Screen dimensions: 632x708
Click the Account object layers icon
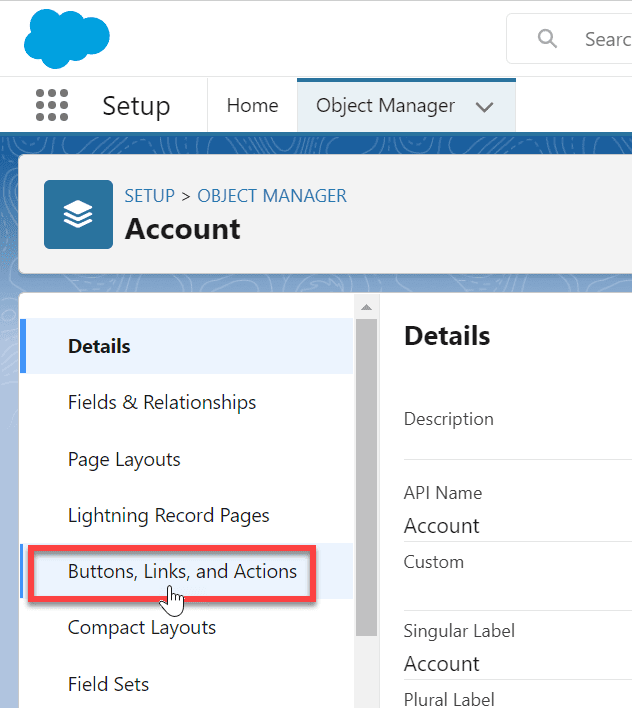(x=78, y=214)
